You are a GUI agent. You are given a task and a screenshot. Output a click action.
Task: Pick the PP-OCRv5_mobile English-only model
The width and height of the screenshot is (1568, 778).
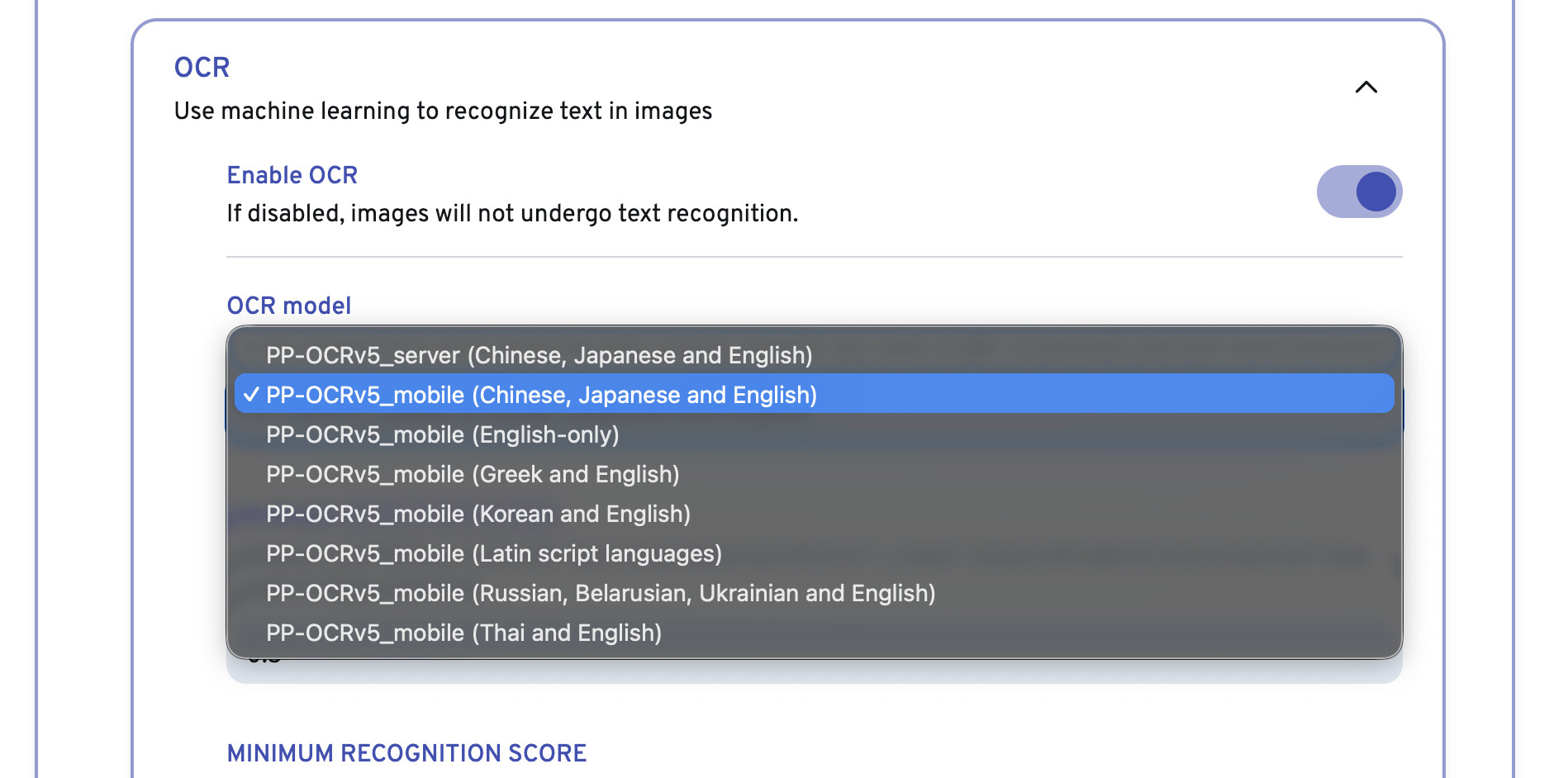click(x=442, y=434)
